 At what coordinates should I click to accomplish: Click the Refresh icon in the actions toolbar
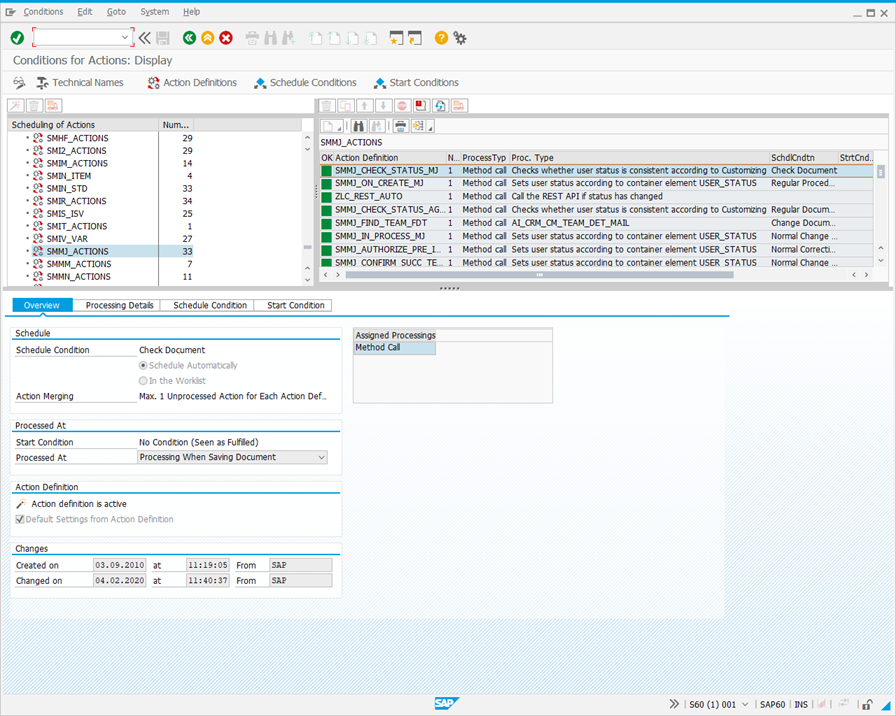point(441,105)
